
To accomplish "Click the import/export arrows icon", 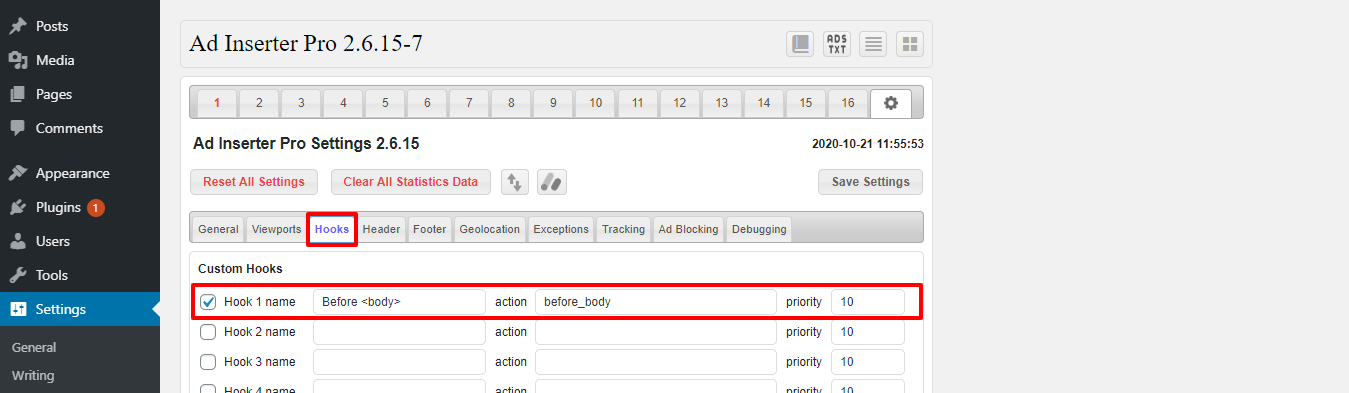I will (515, 182).
